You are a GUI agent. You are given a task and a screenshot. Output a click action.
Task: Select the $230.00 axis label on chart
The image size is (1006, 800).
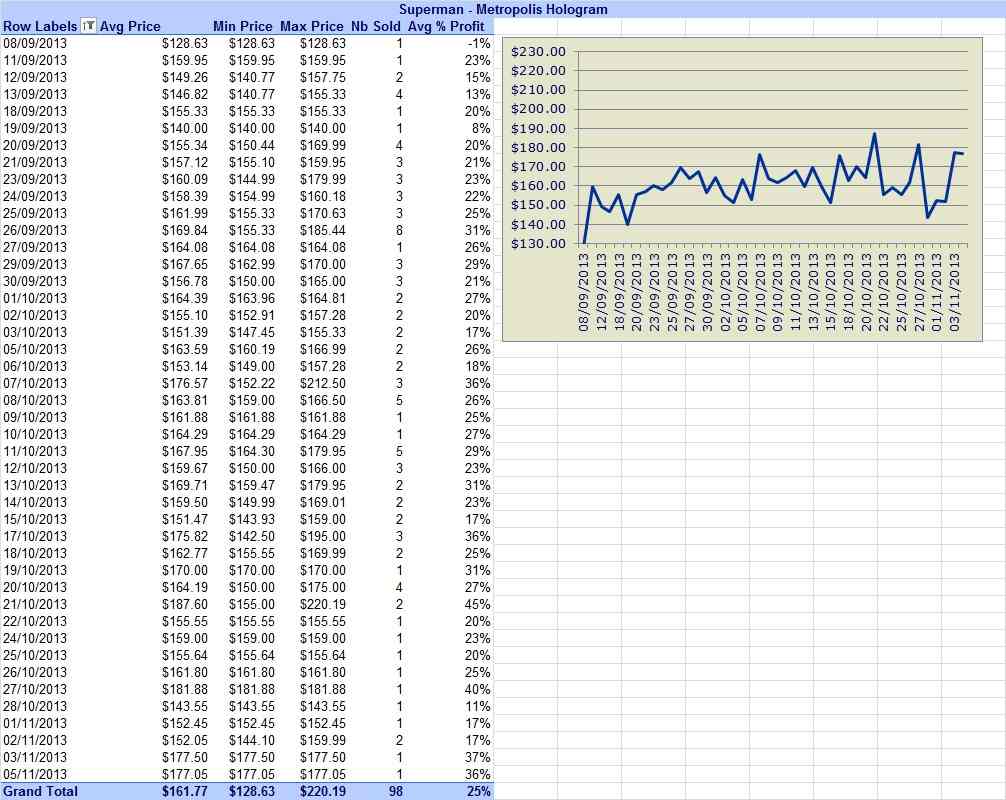pos(538,52)
